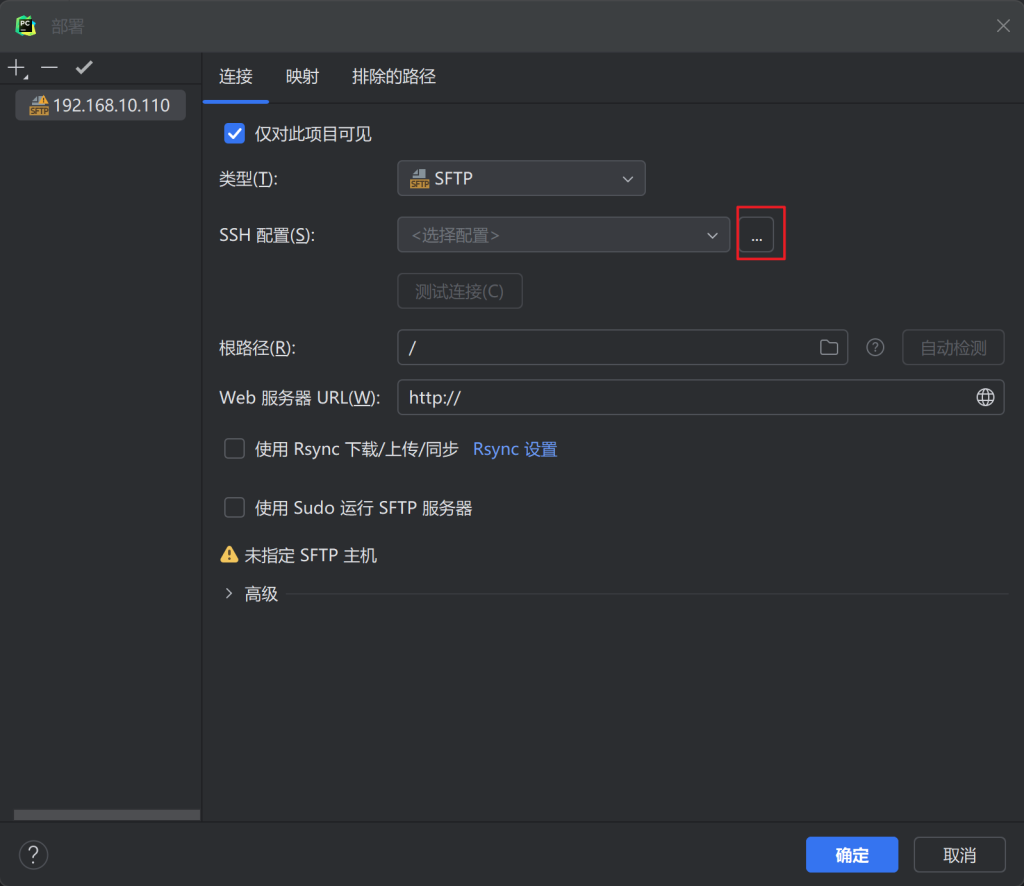Select the 192.168.10.110 server entry
Screen dimensions: 1024x886
[100, 105]
